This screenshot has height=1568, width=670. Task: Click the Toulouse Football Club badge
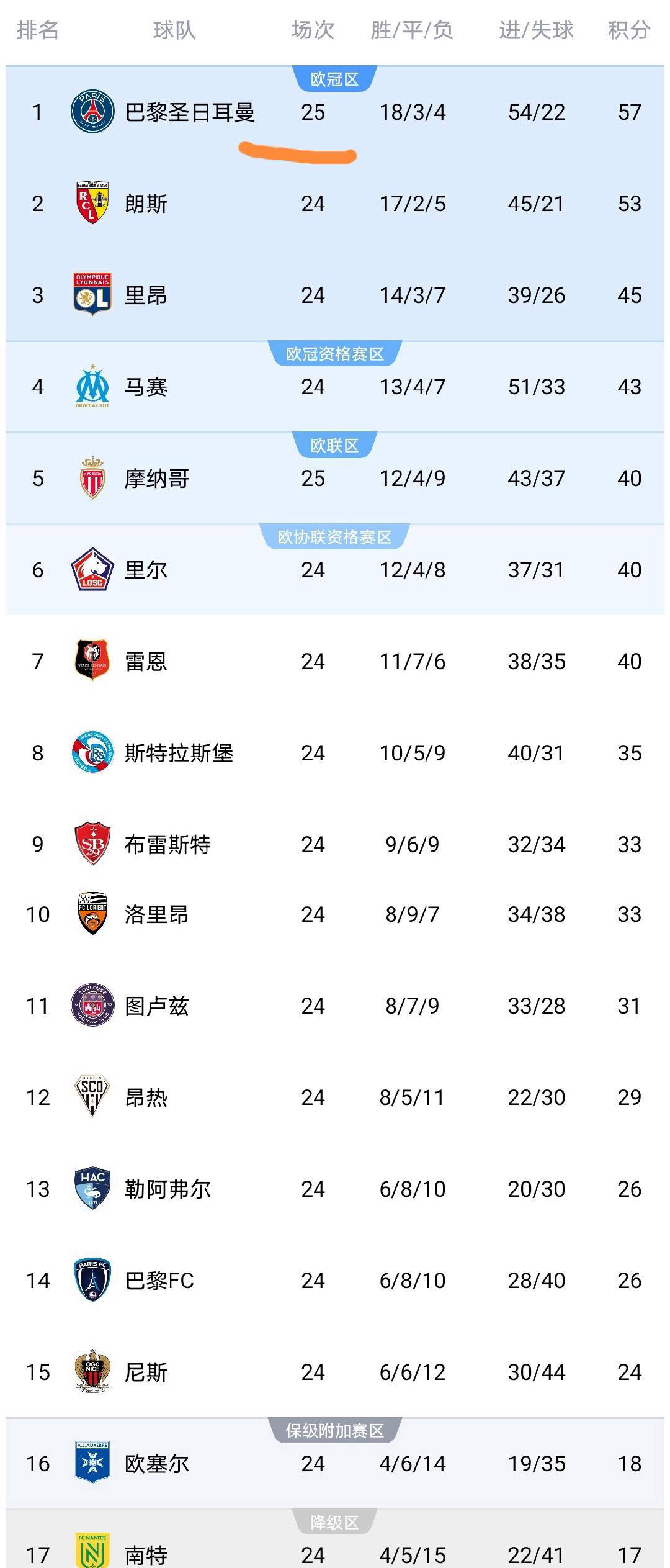[x=92, y=1005]
